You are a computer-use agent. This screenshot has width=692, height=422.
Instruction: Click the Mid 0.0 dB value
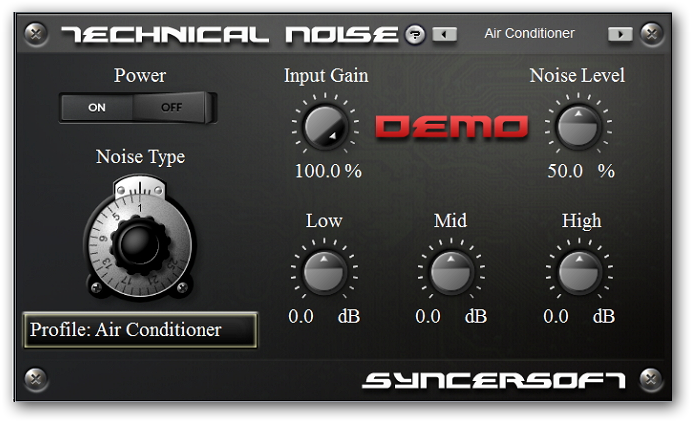pos(451,316)
